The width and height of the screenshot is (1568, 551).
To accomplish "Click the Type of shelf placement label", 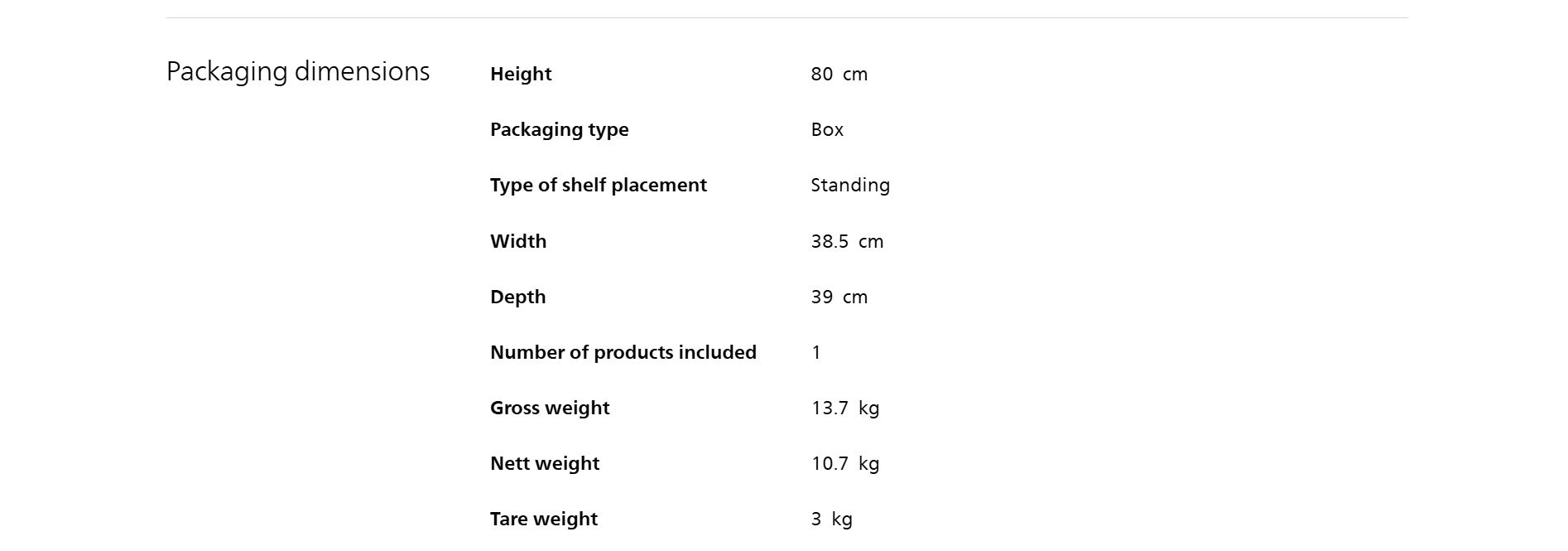I will [598, 185].
